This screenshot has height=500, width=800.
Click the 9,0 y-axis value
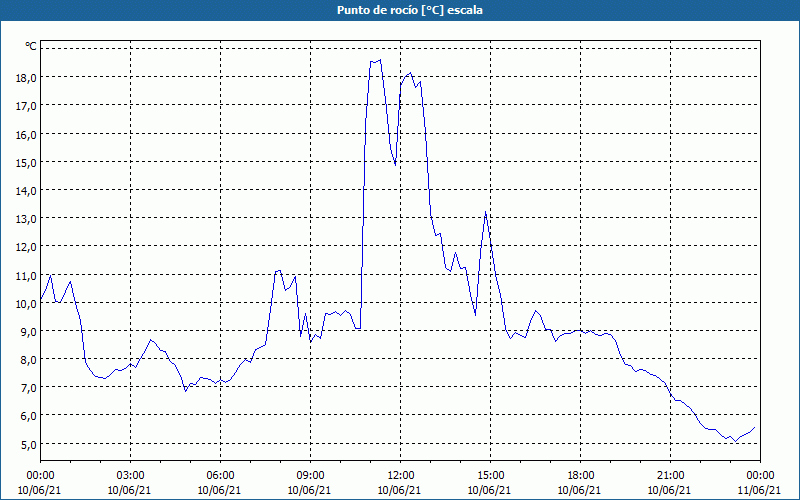point(28,332)
